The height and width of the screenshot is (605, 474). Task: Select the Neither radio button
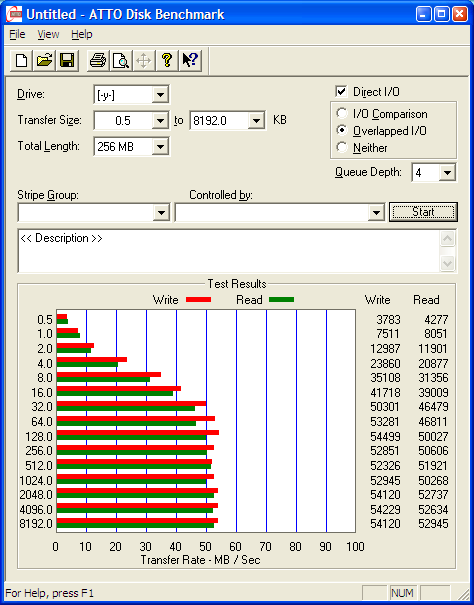coord(342,147)
